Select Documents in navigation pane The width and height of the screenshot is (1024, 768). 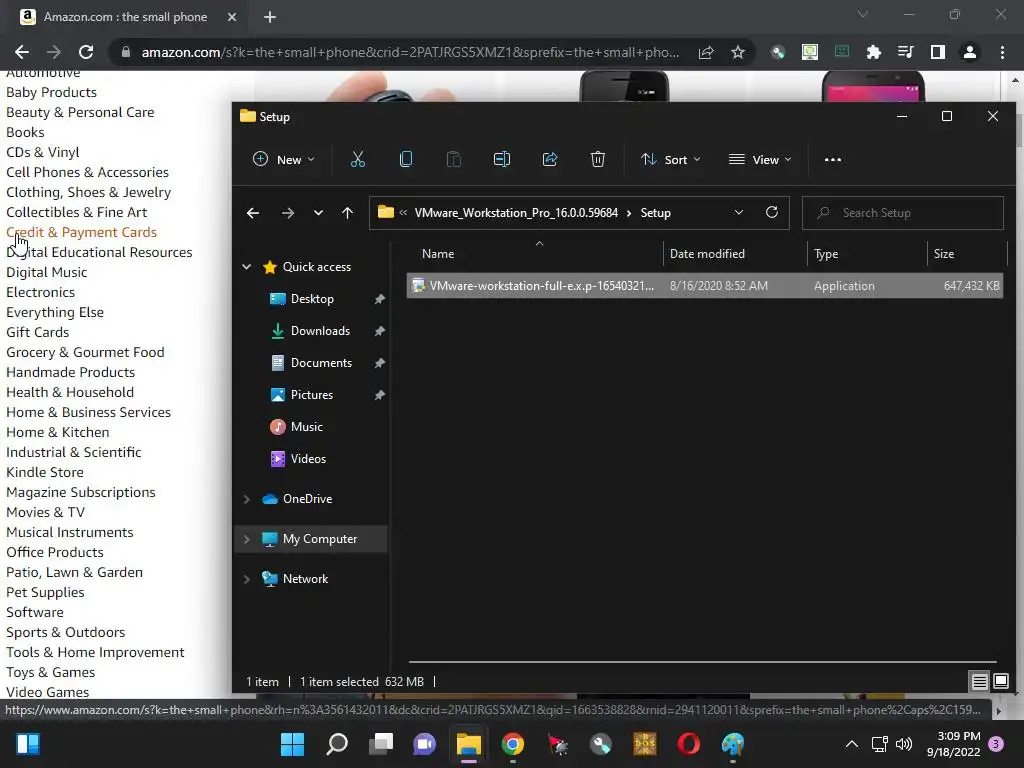click(x=321, y=362)
